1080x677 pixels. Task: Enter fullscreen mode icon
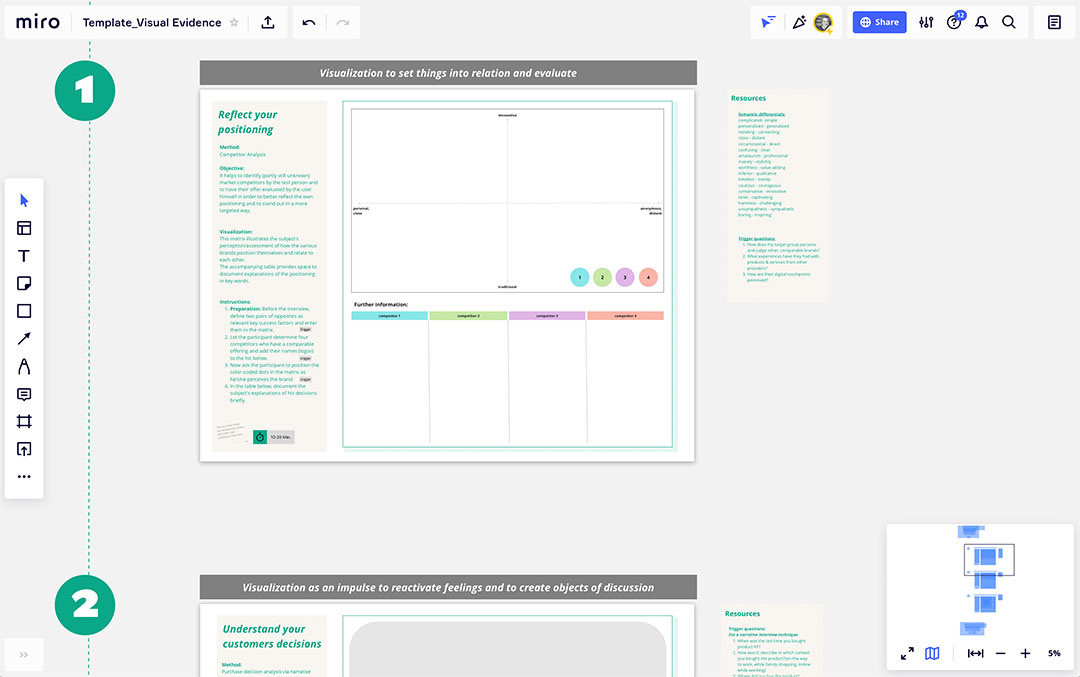(x=907, y=654)
